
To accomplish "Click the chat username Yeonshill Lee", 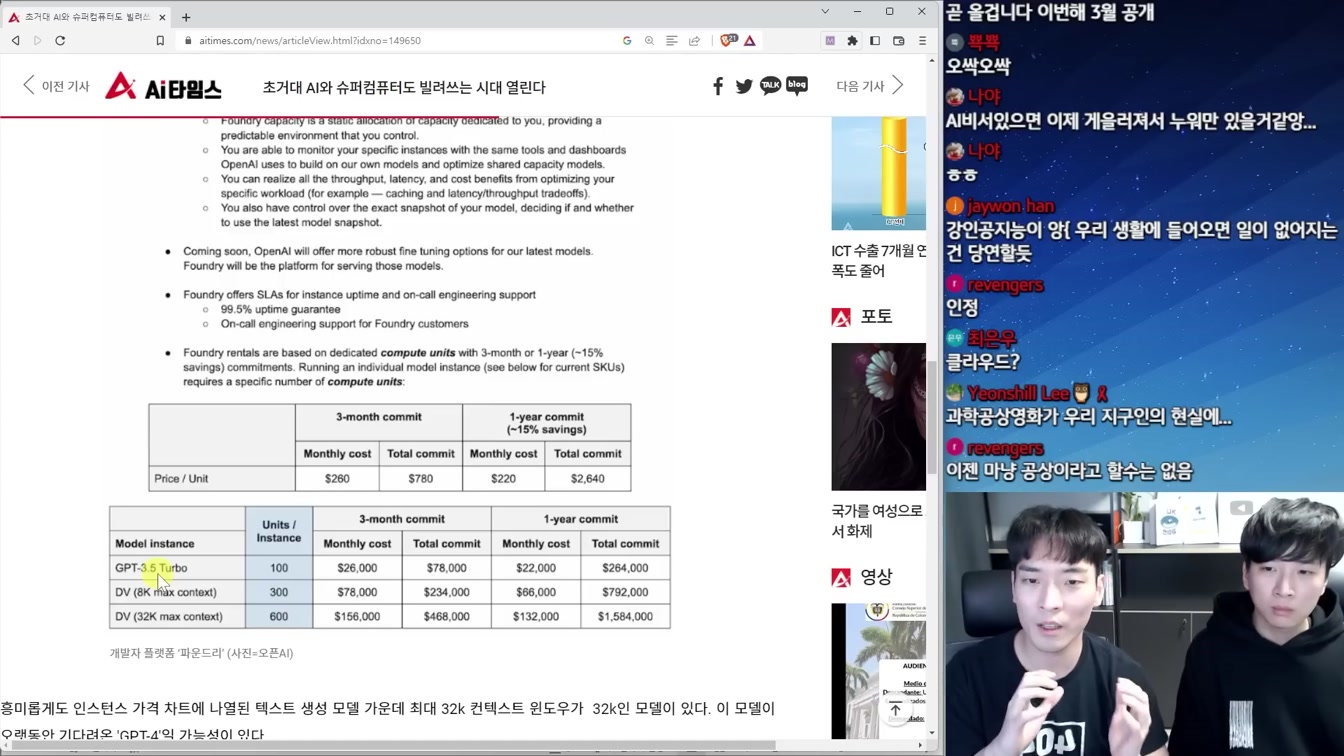I will click(x=1018, y=393).
